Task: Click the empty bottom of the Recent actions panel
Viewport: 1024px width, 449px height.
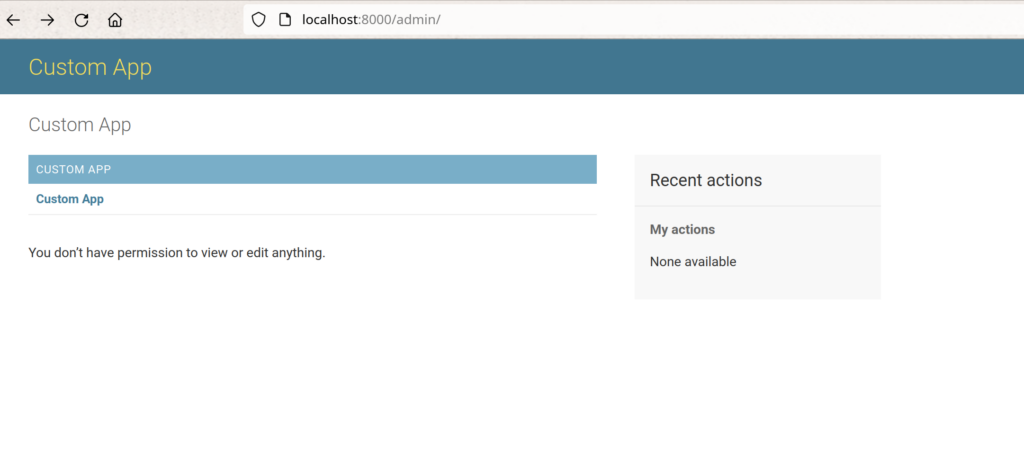Action: 757,286
